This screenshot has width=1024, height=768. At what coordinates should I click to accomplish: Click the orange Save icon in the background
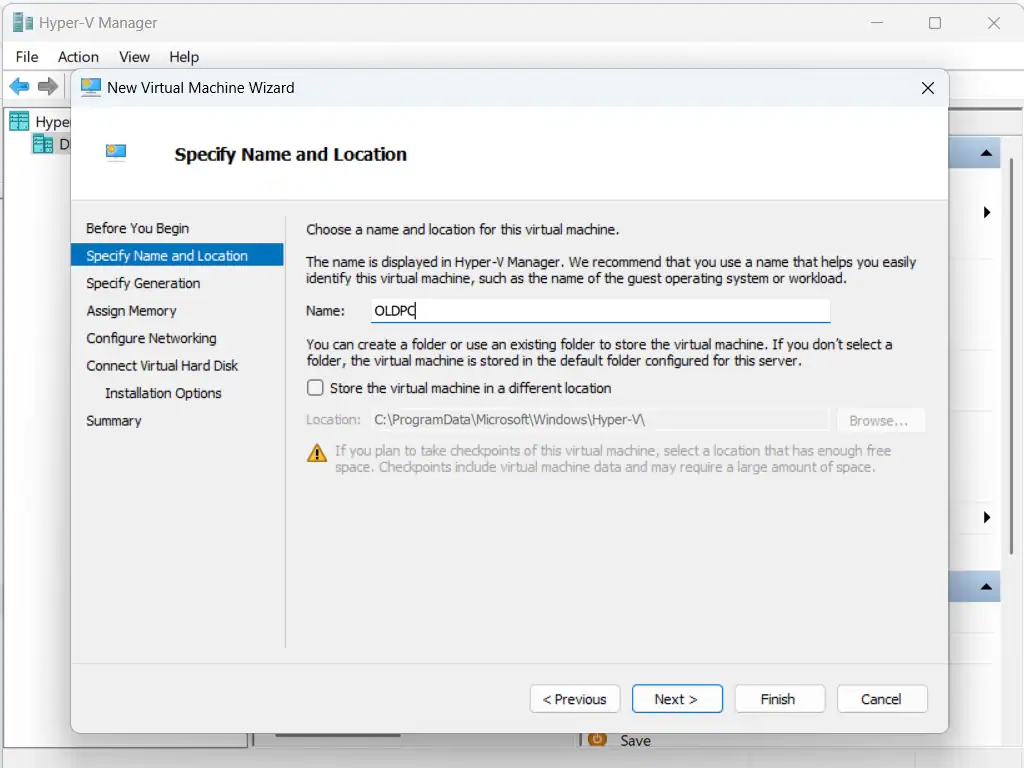click(598, 740)
